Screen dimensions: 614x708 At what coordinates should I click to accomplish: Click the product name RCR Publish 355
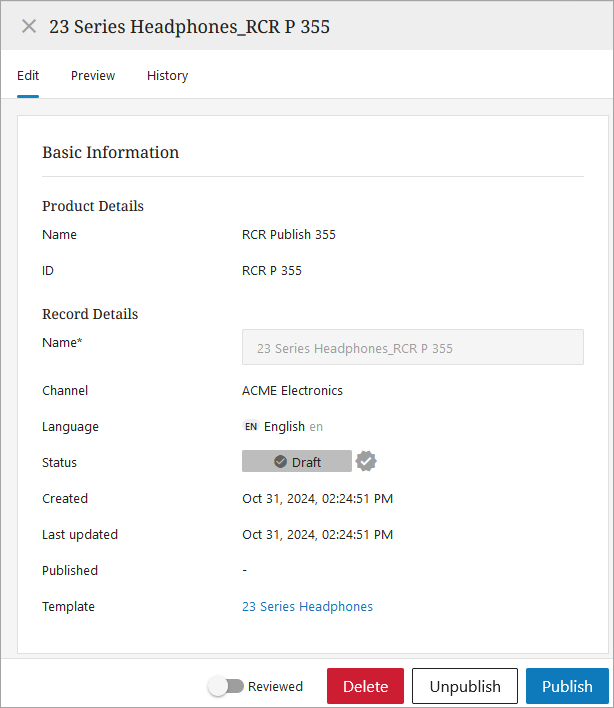[289, 235]
